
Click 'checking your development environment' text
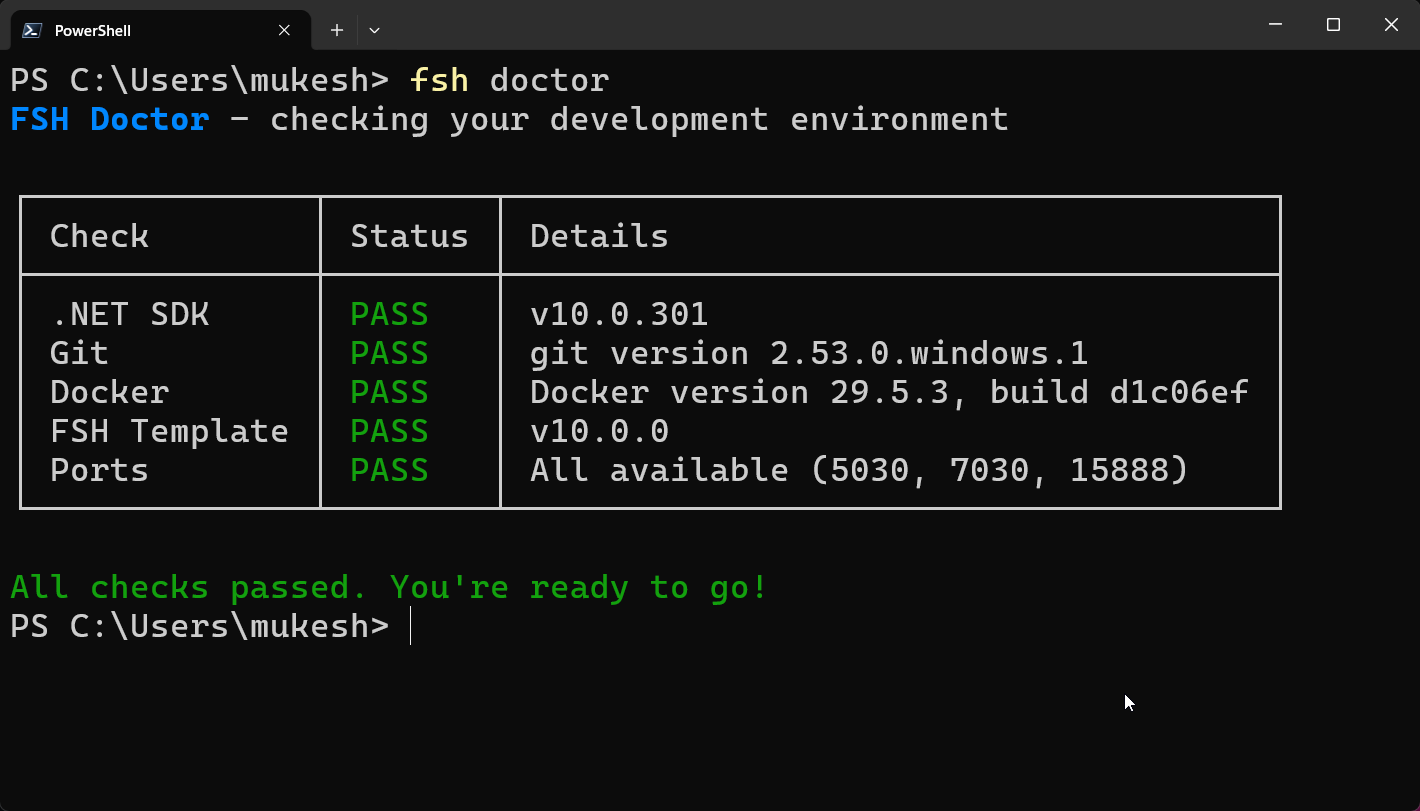[639, 119]
